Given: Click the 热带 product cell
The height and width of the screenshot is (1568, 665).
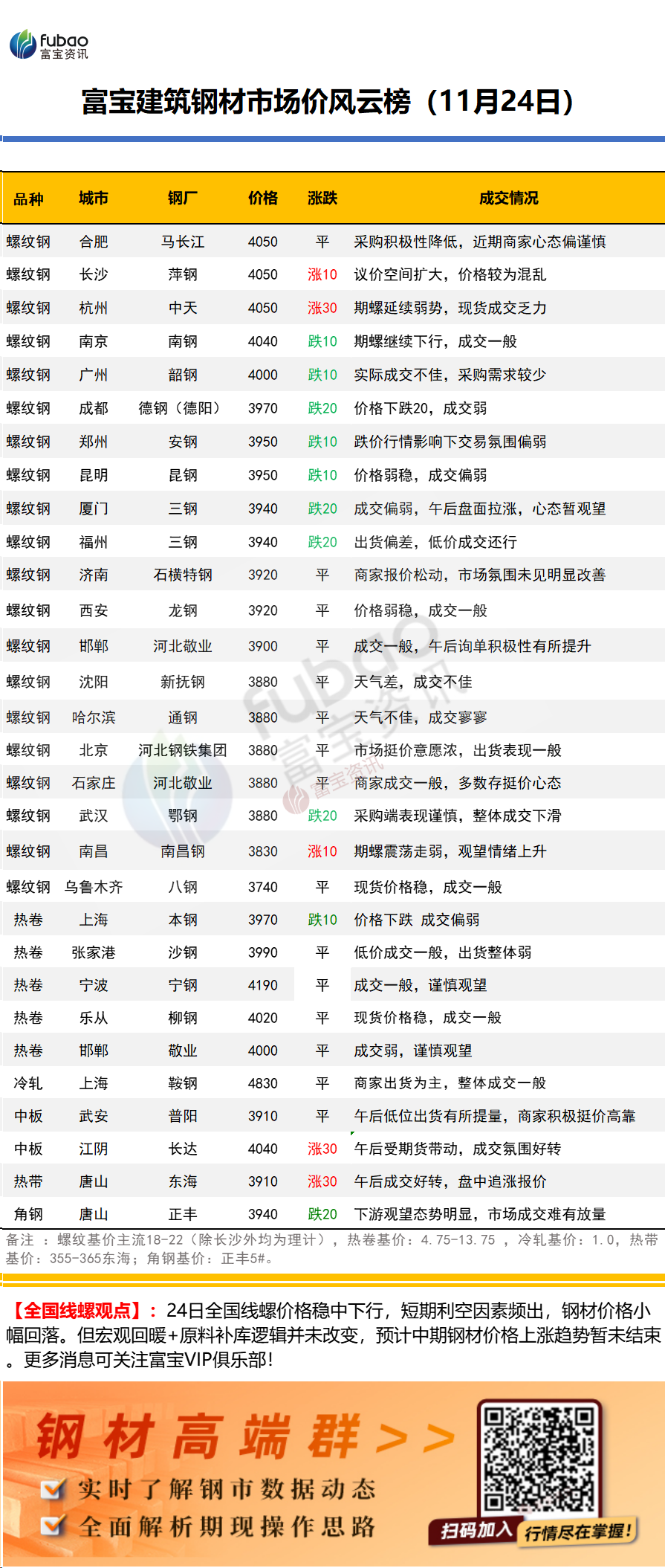Looking at the screenshot, I should pyautogui.click(x=28, y=1181).
